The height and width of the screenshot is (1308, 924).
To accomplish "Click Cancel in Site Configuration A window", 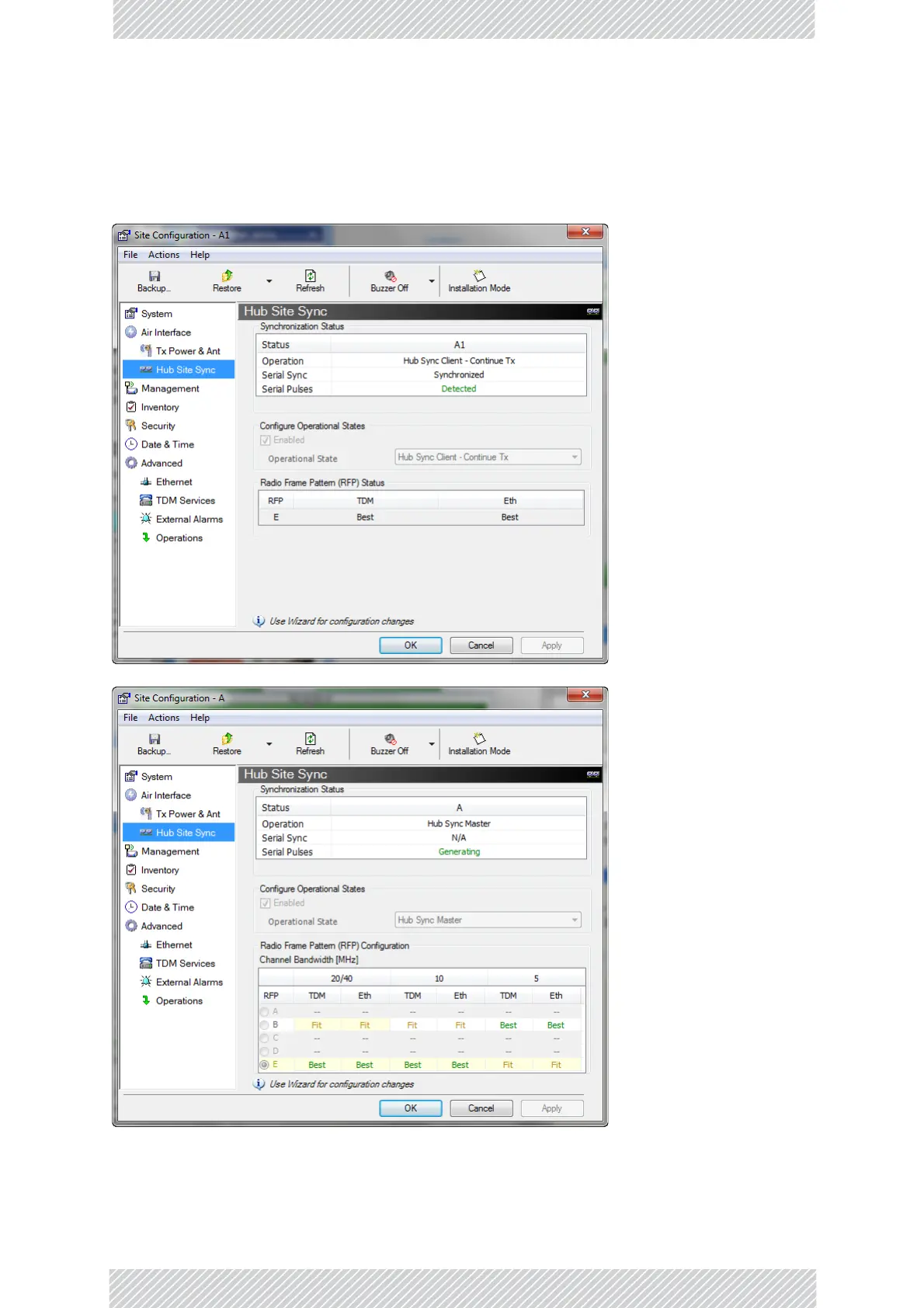I will point(481,1108).
